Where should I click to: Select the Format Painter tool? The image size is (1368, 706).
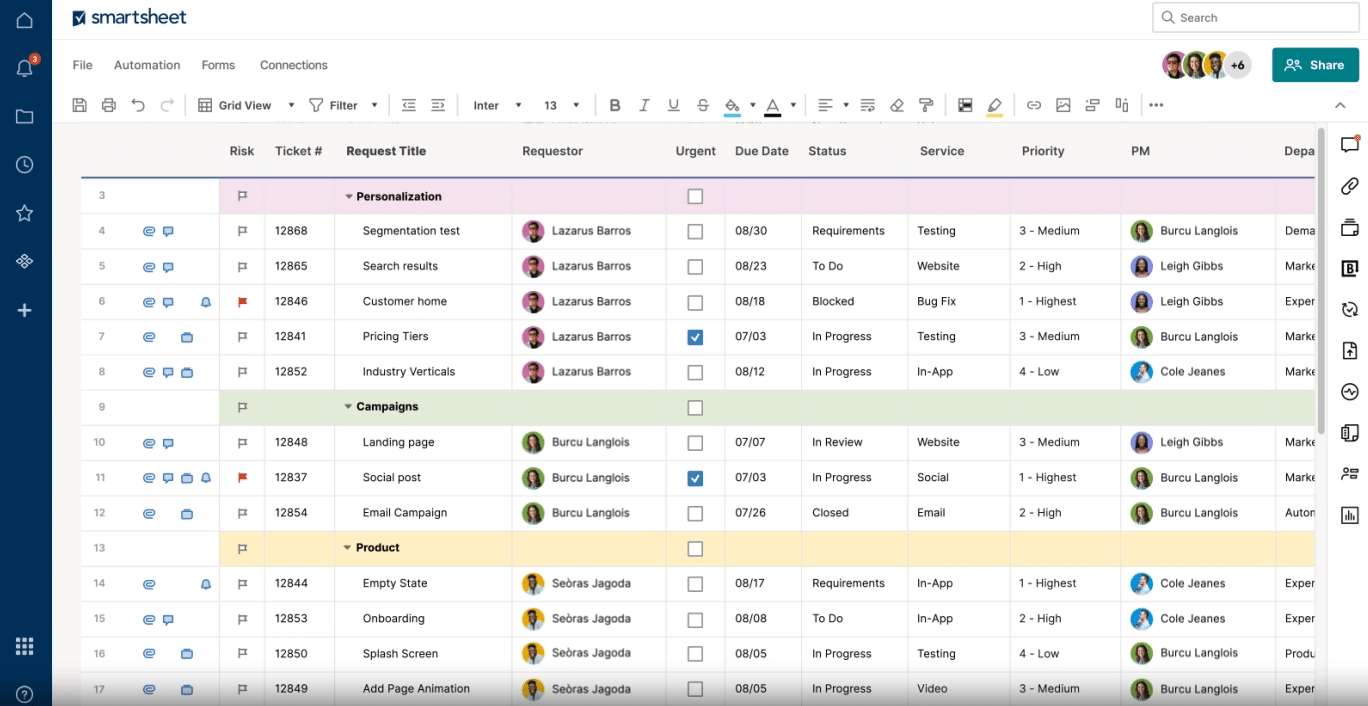(926, 105)
